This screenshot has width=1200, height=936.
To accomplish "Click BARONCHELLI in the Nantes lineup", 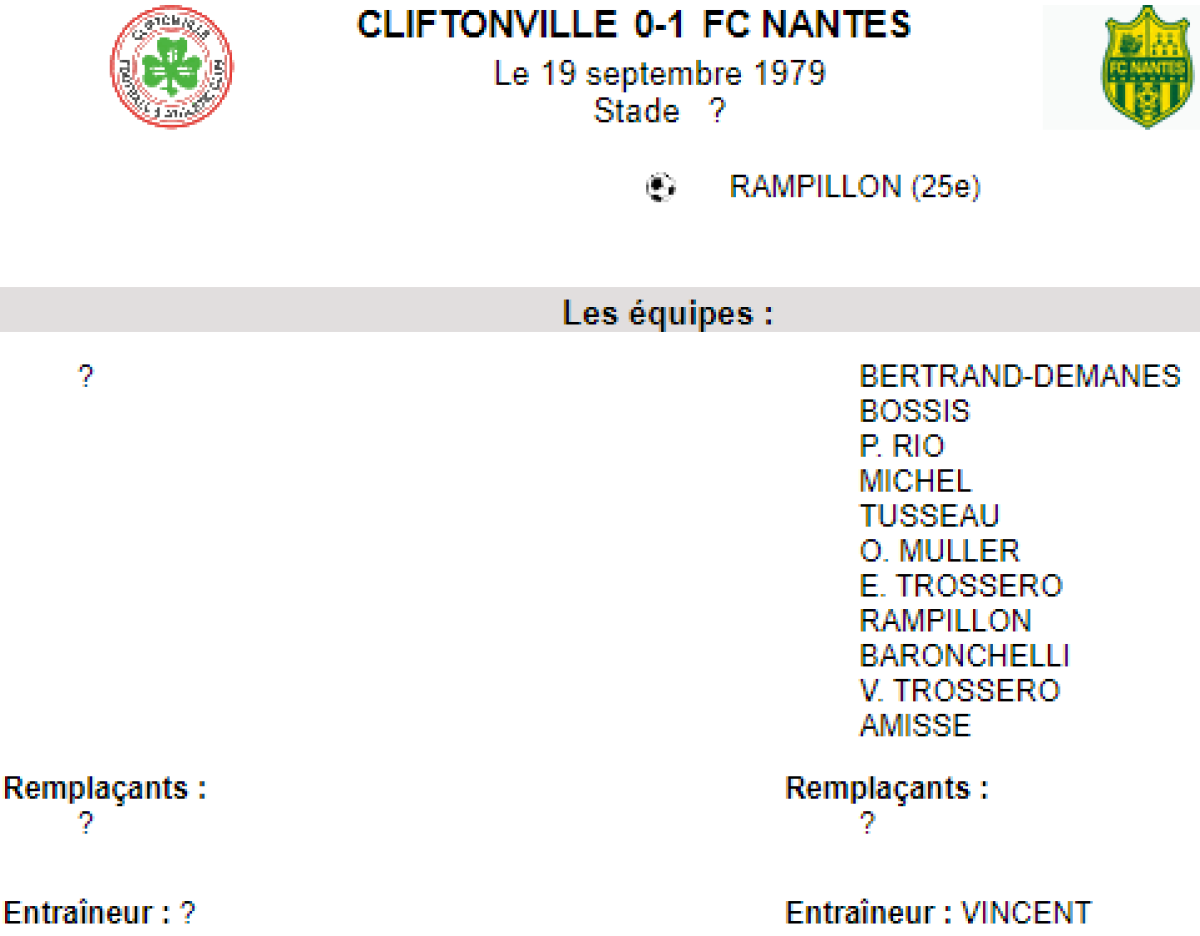I will [x=964, y=656].
